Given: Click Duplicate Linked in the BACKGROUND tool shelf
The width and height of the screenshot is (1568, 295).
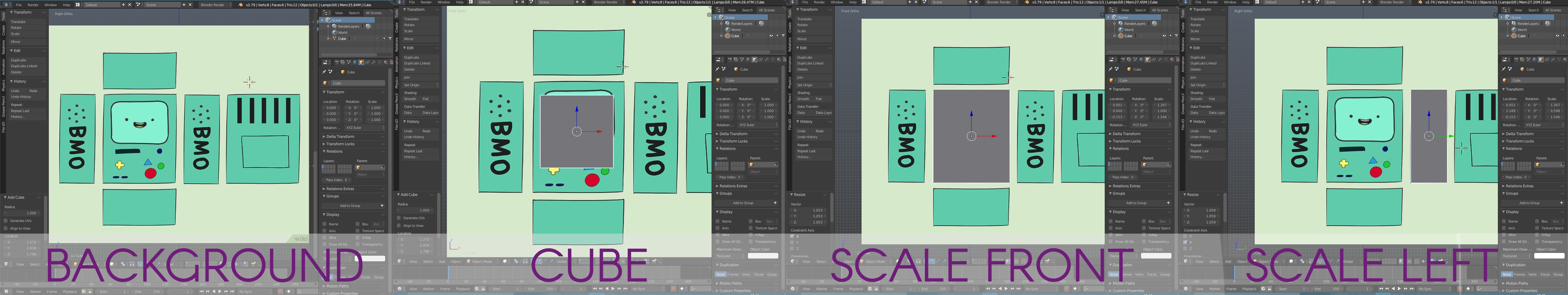Looking at the screenshot, I should 27,66.
